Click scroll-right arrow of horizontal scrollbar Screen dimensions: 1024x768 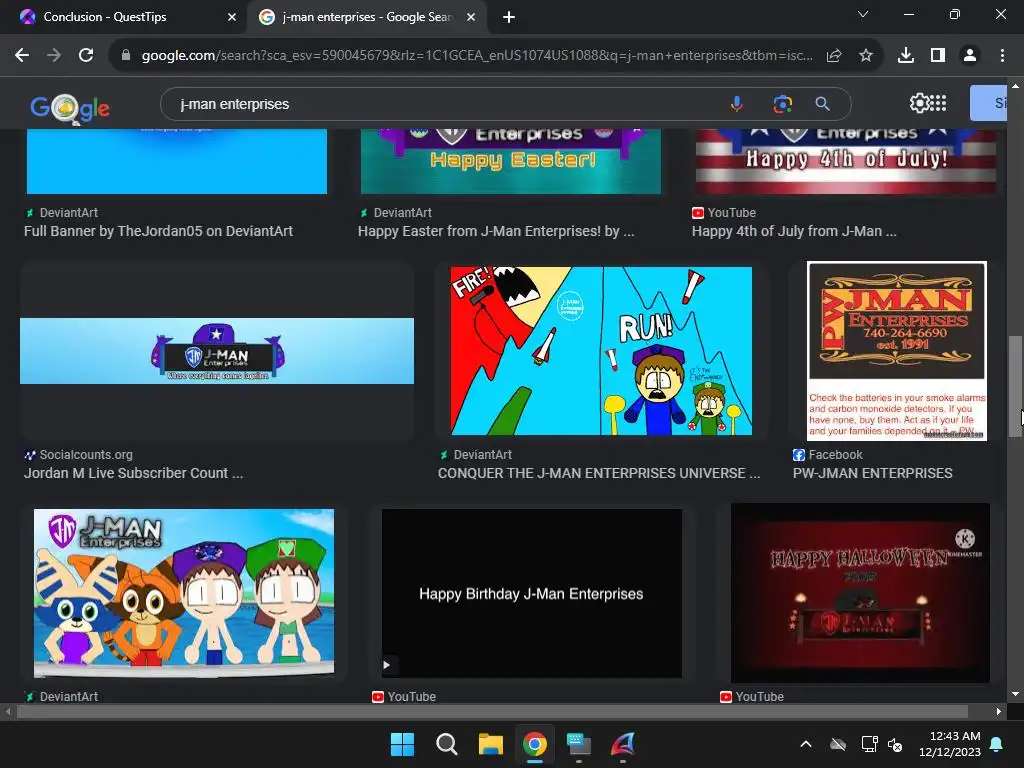click(999, 711)
